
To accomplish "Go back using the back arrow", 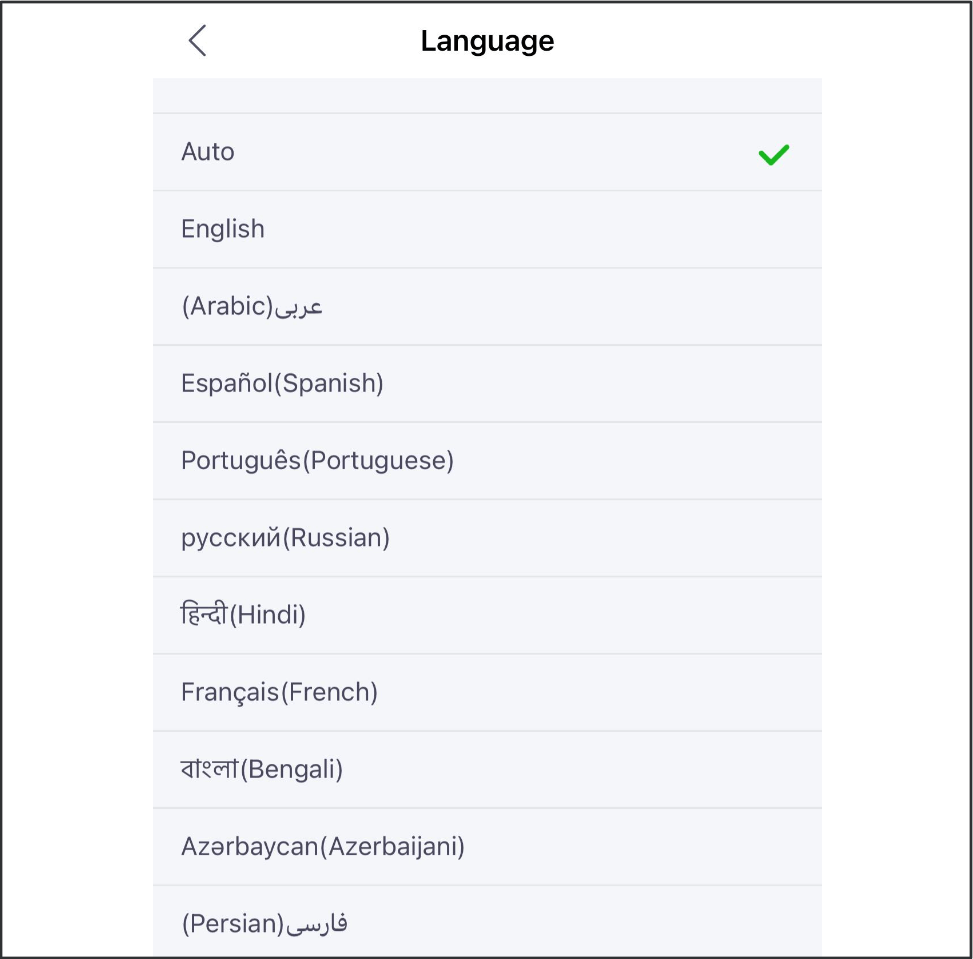I will (197, 41).
